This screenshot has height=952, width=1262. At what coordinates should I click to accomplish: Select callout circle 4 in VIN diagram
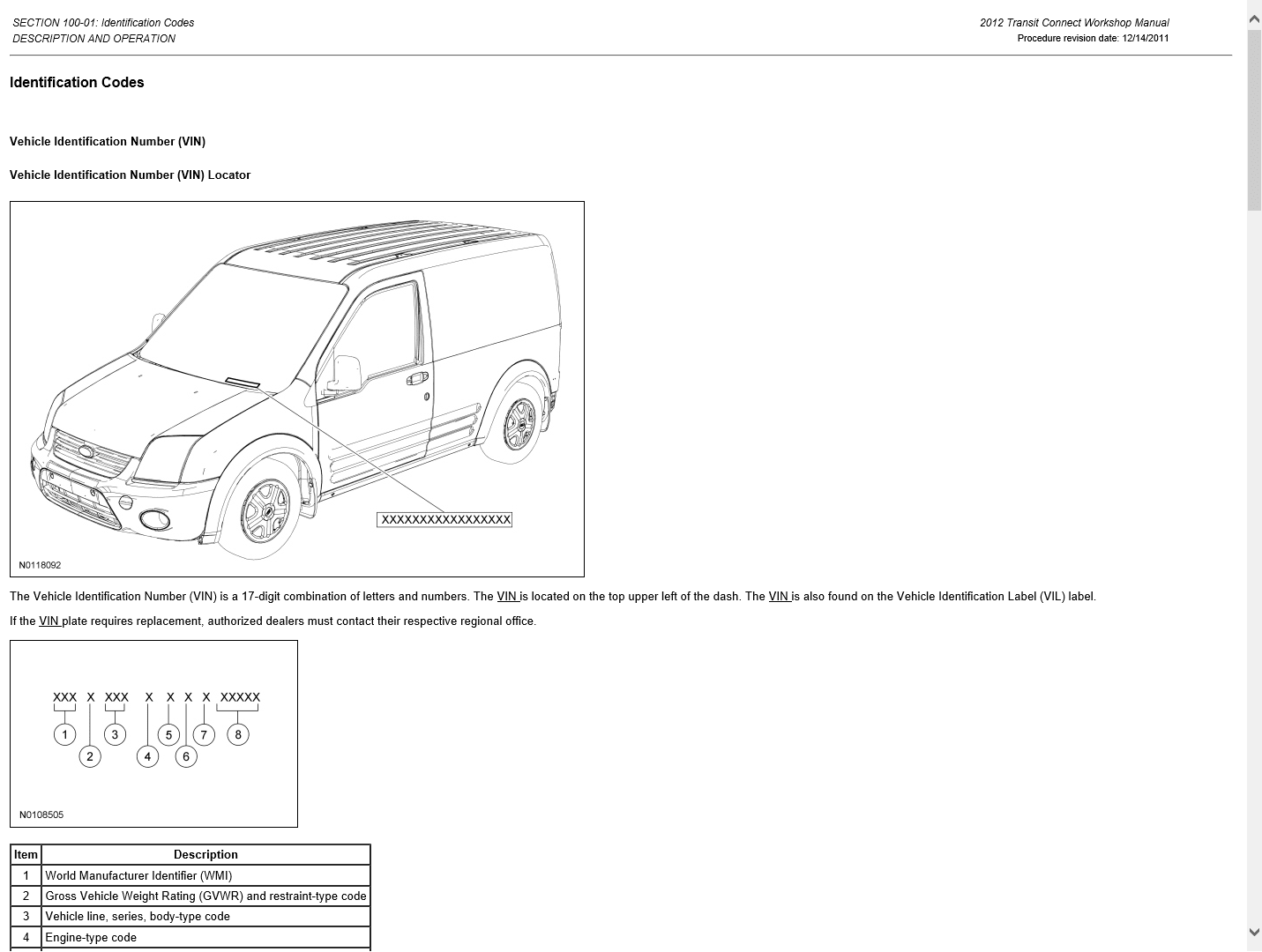pyautogui.click(x=147, y=756)
